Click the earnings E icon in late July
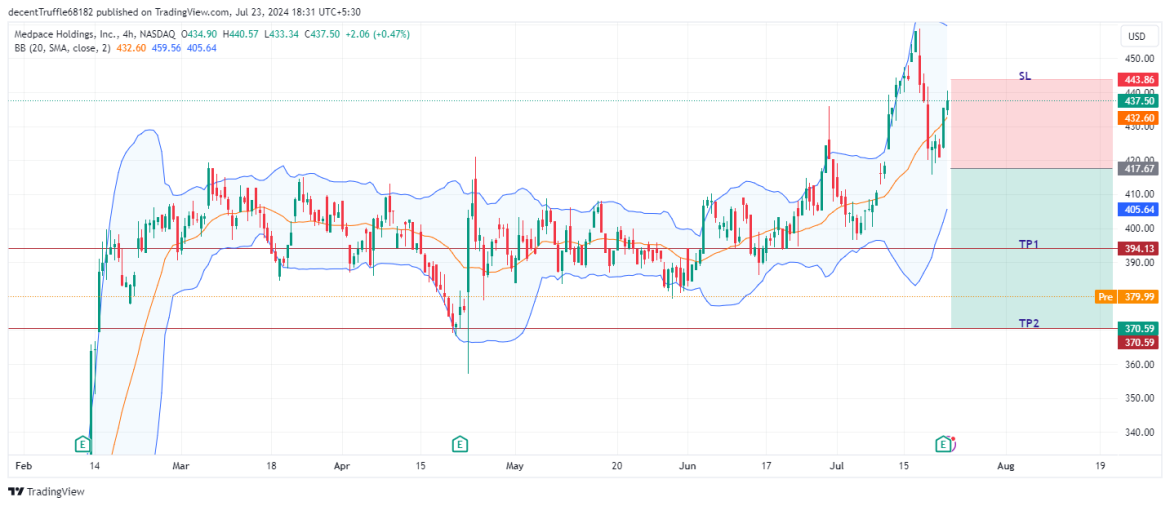The width and height of the screenshot is (1170, 506). pos(942,443)
